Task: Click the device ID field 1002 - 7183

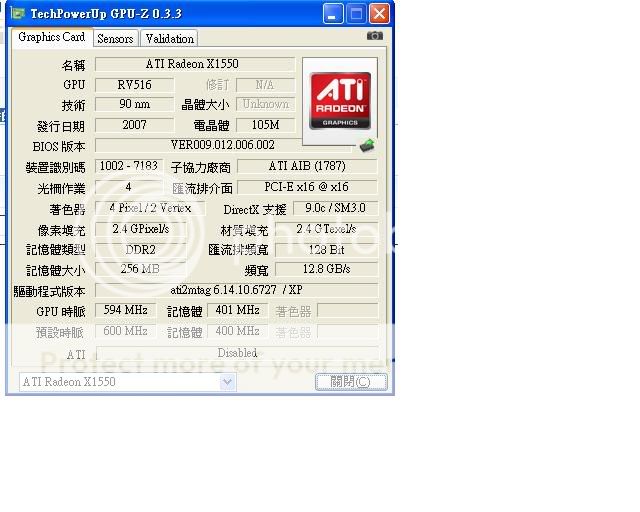Action: click(131, 166)
